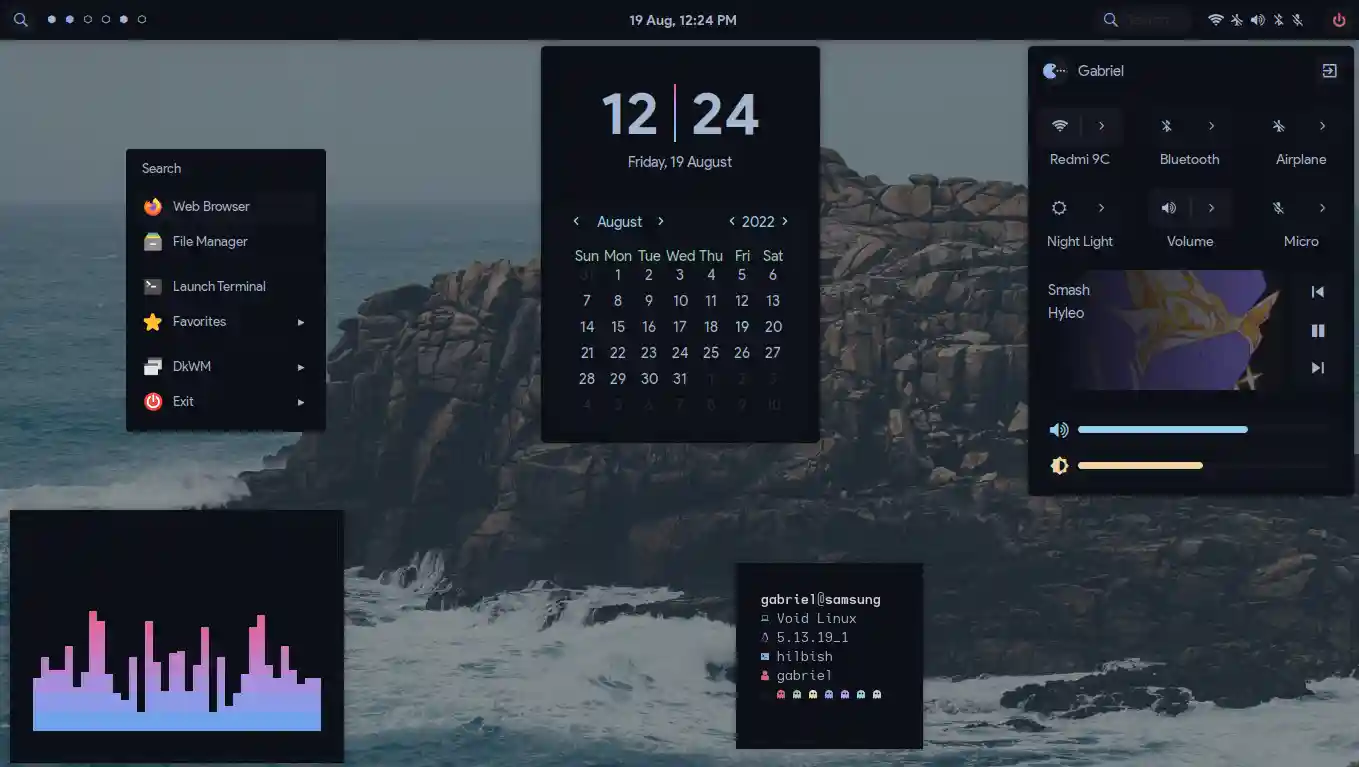Image resolution: width=1359 pixels, height=767 pixels.
Task: Go to the next year after 2022
Action: pos(785,221)
